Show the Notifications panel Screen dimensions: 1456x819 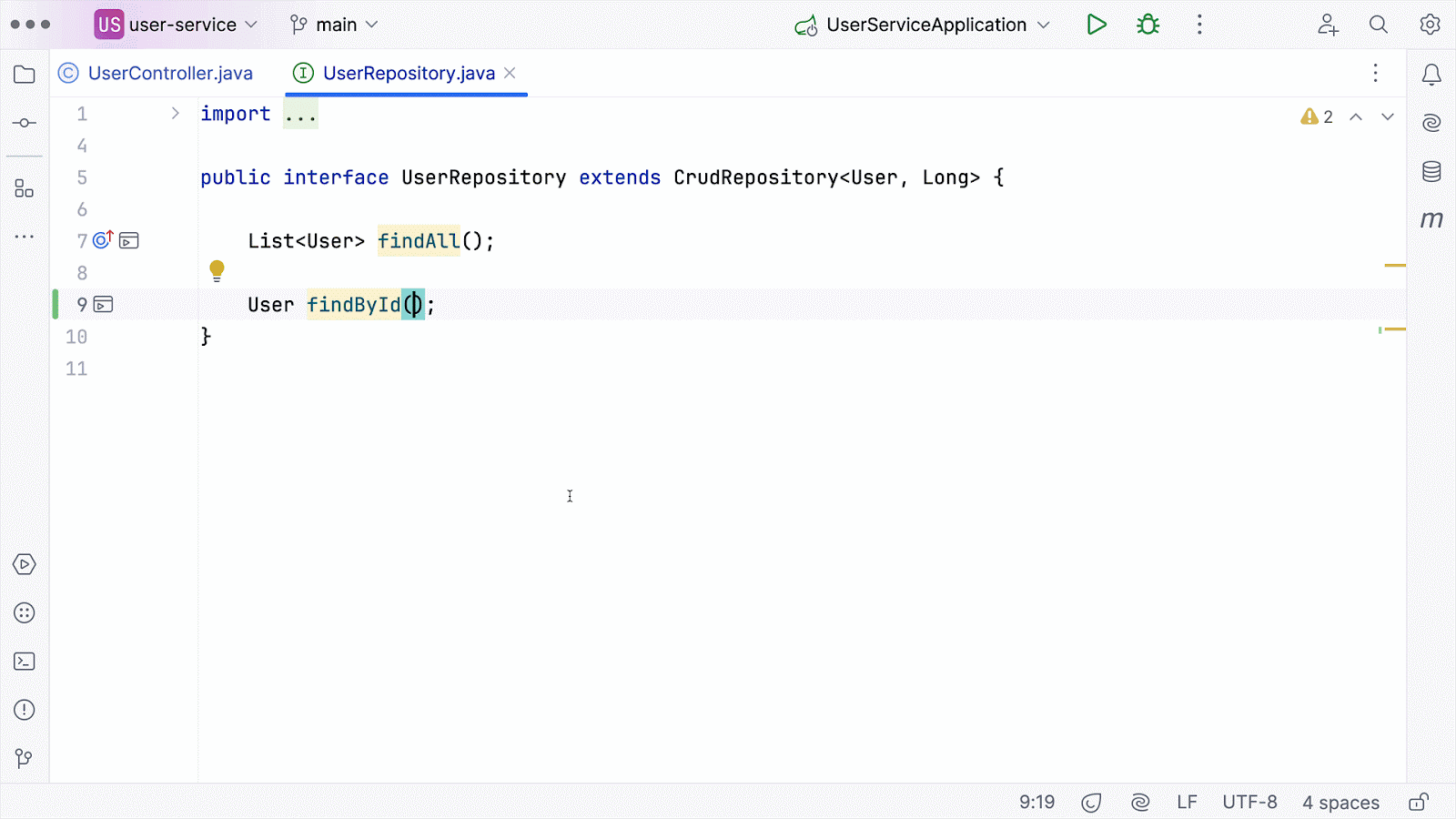point(1431,75)
